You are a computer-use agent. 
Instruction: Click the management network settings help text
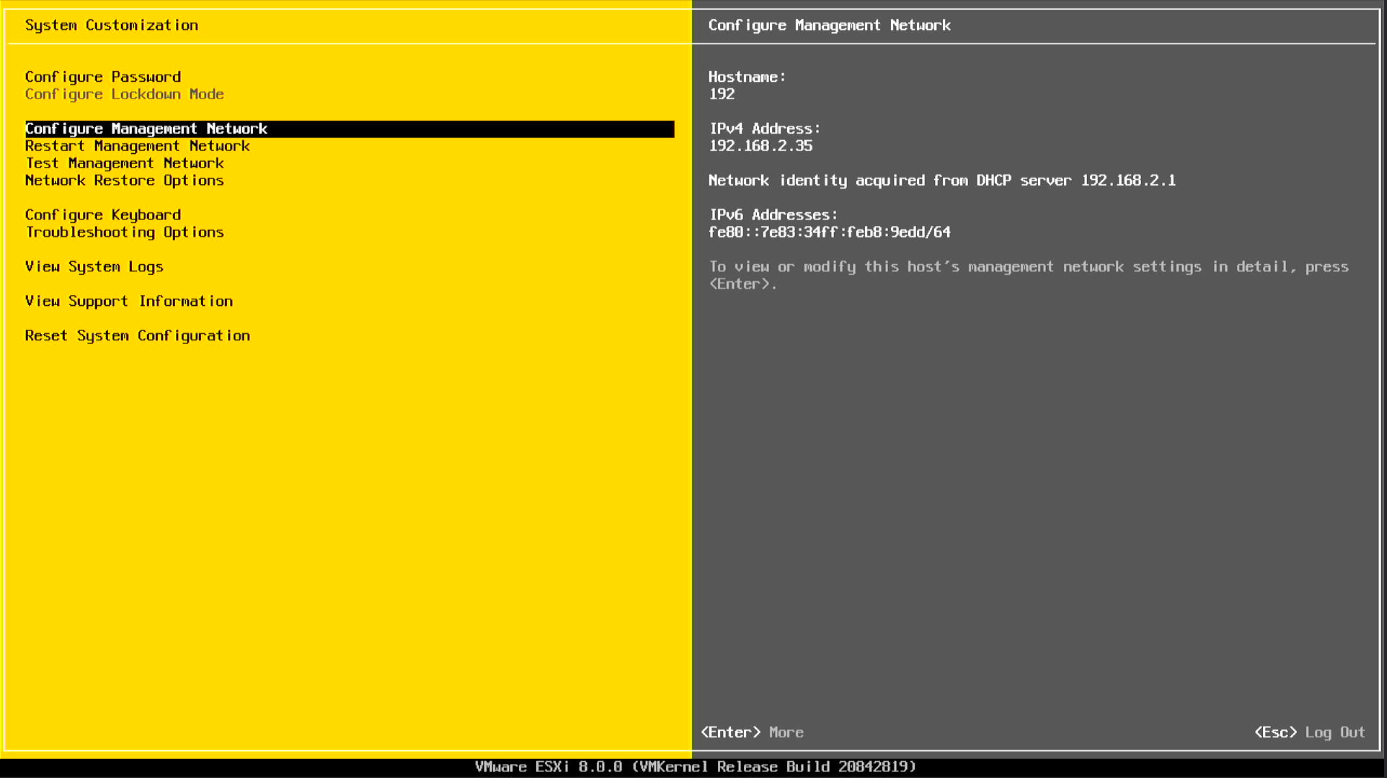pos(1029,275)
